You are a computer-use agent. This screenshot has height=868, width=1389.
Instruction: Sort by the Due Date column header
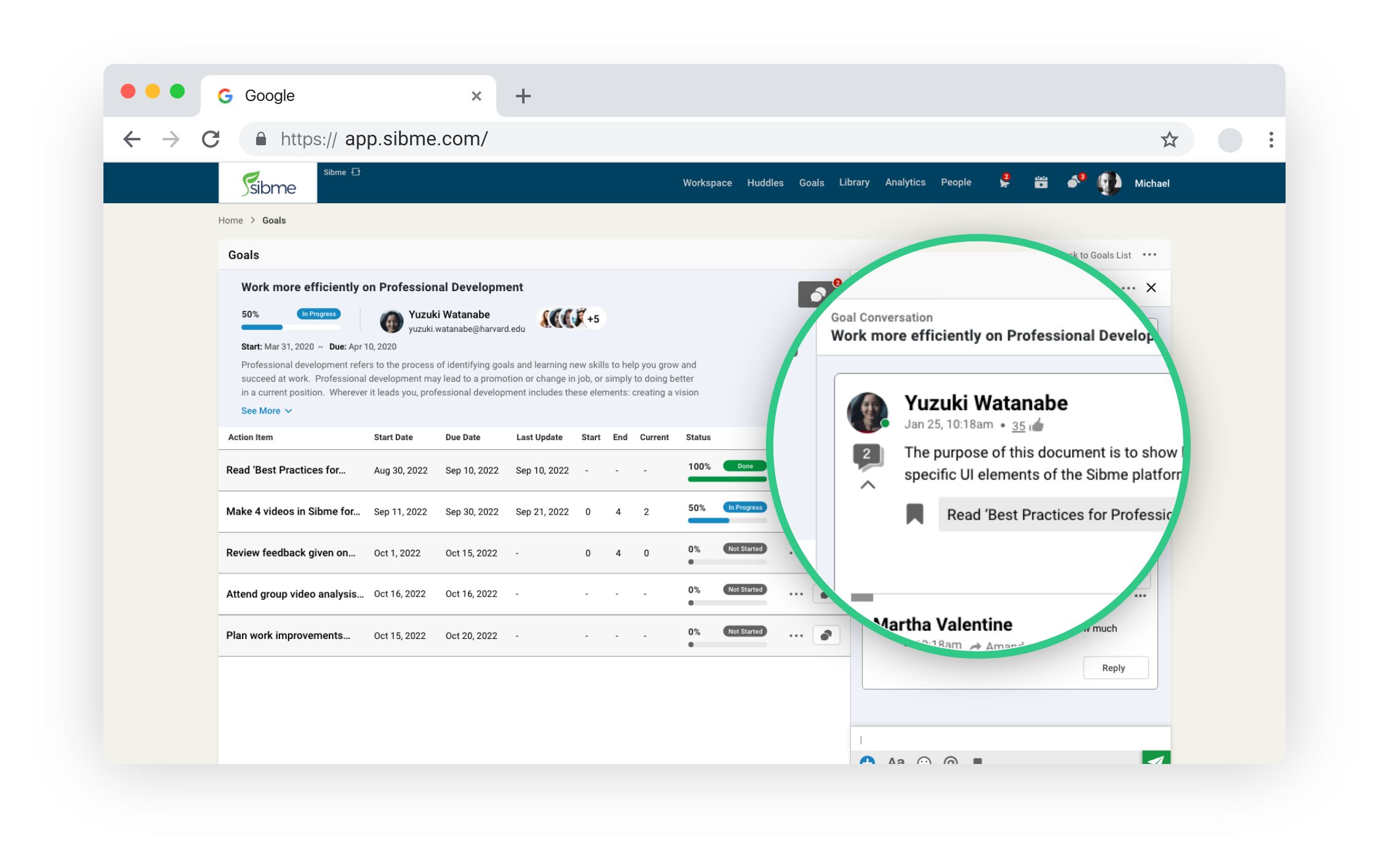(x=462, y=437)
